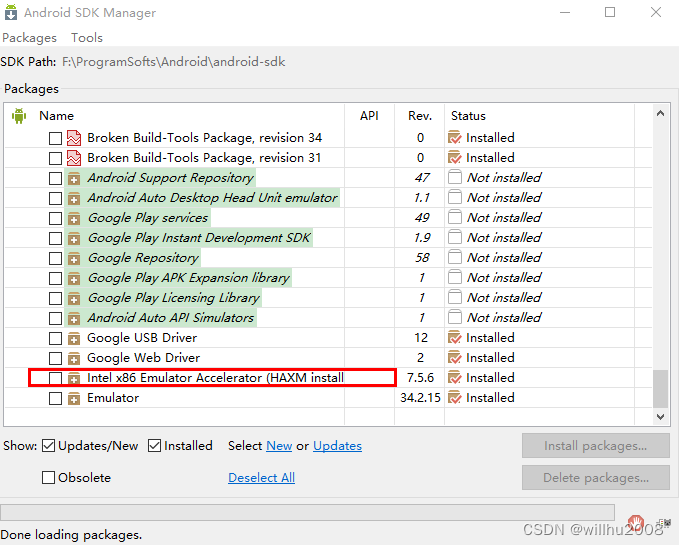Click installed status icon for Google USB Driver
Image resolution: width=679 pixels, height=545 pixels.
point(455,338)
